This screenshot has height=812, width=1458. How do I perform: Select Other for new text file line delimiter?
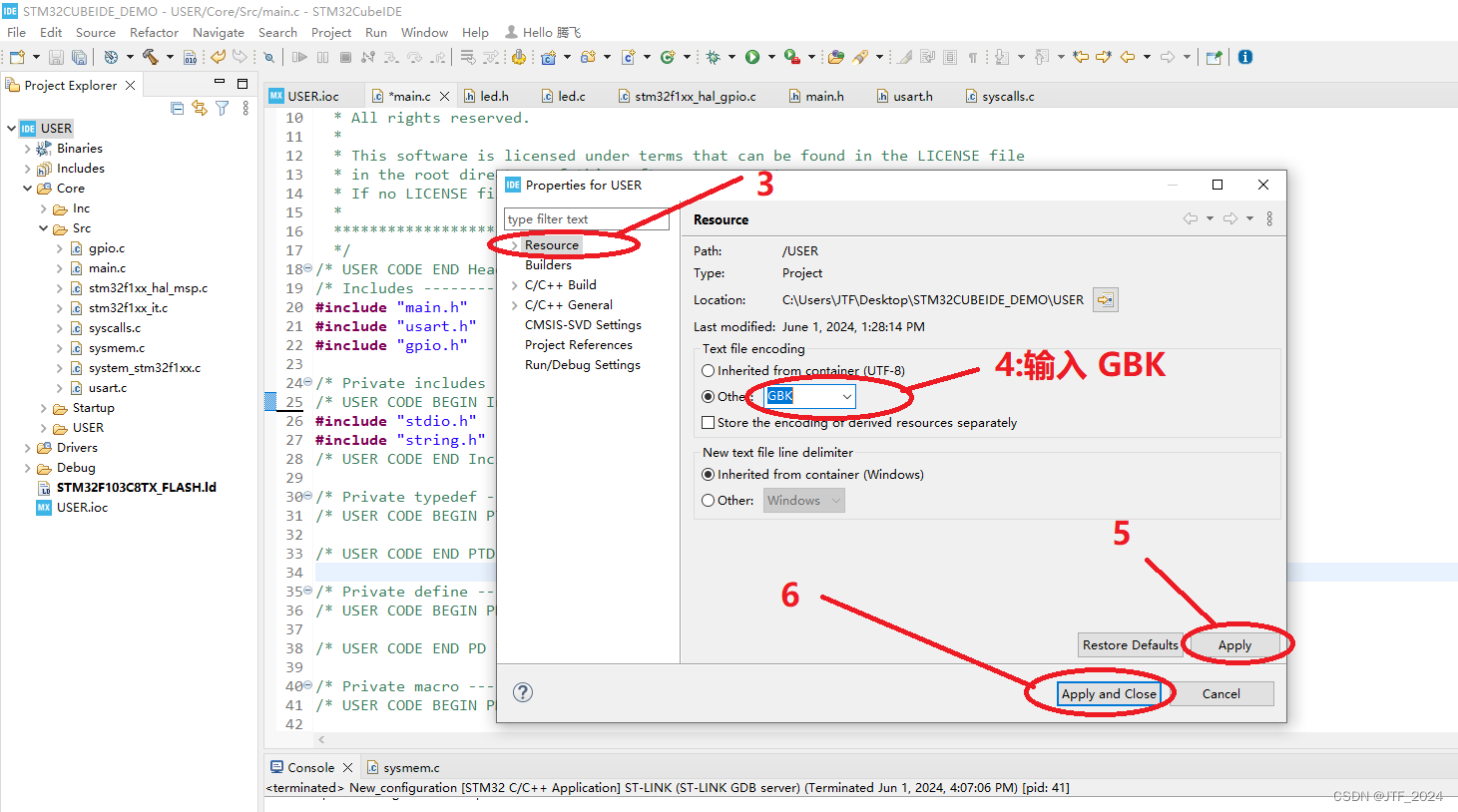(709, 500)
